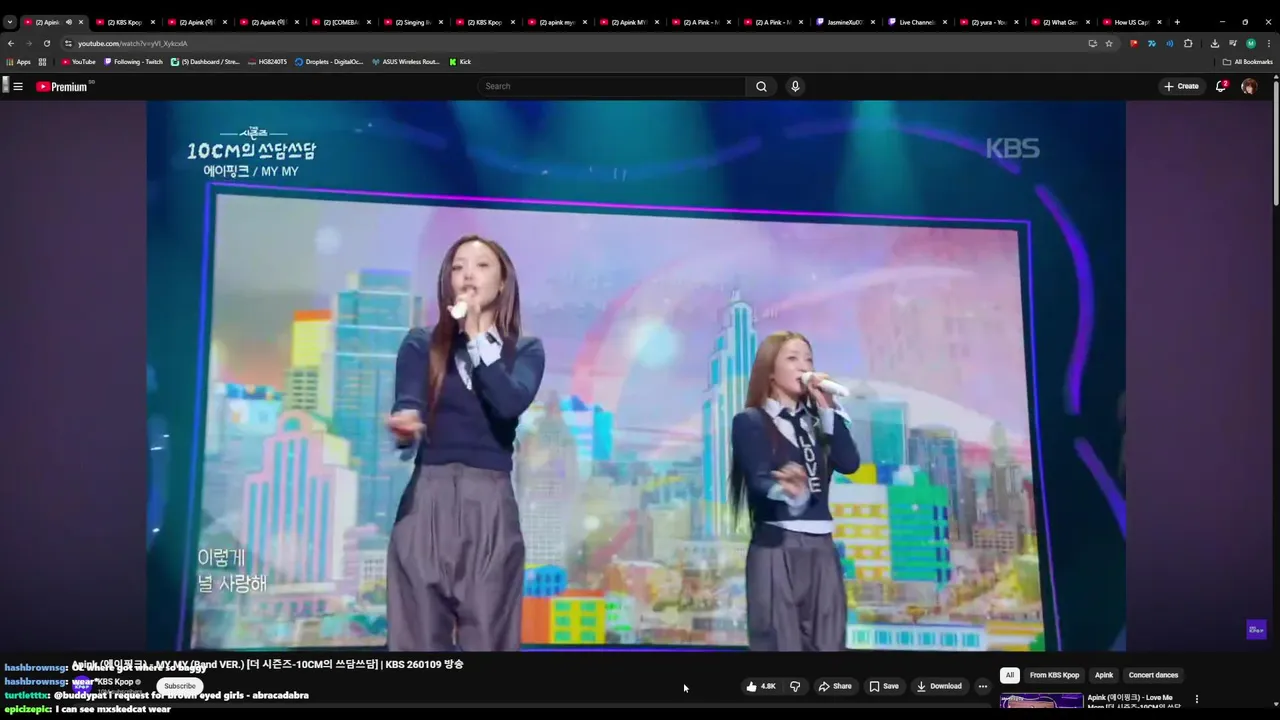Go back with browser back arrow
This screenshot has height=720, width=1280.
(11, 43)
